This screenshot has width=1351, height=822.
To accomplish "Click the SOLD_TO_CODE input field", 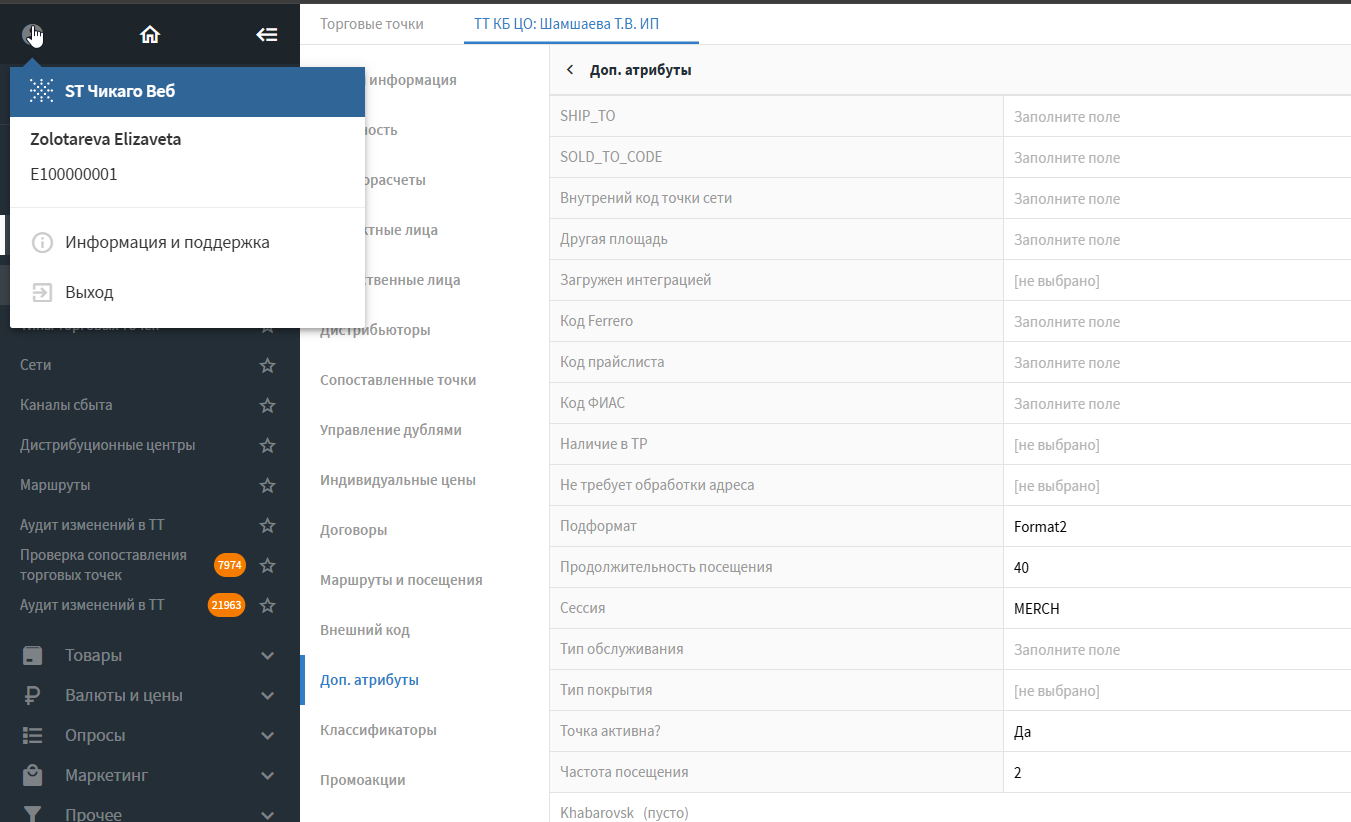I will (x=1177, y=158).
